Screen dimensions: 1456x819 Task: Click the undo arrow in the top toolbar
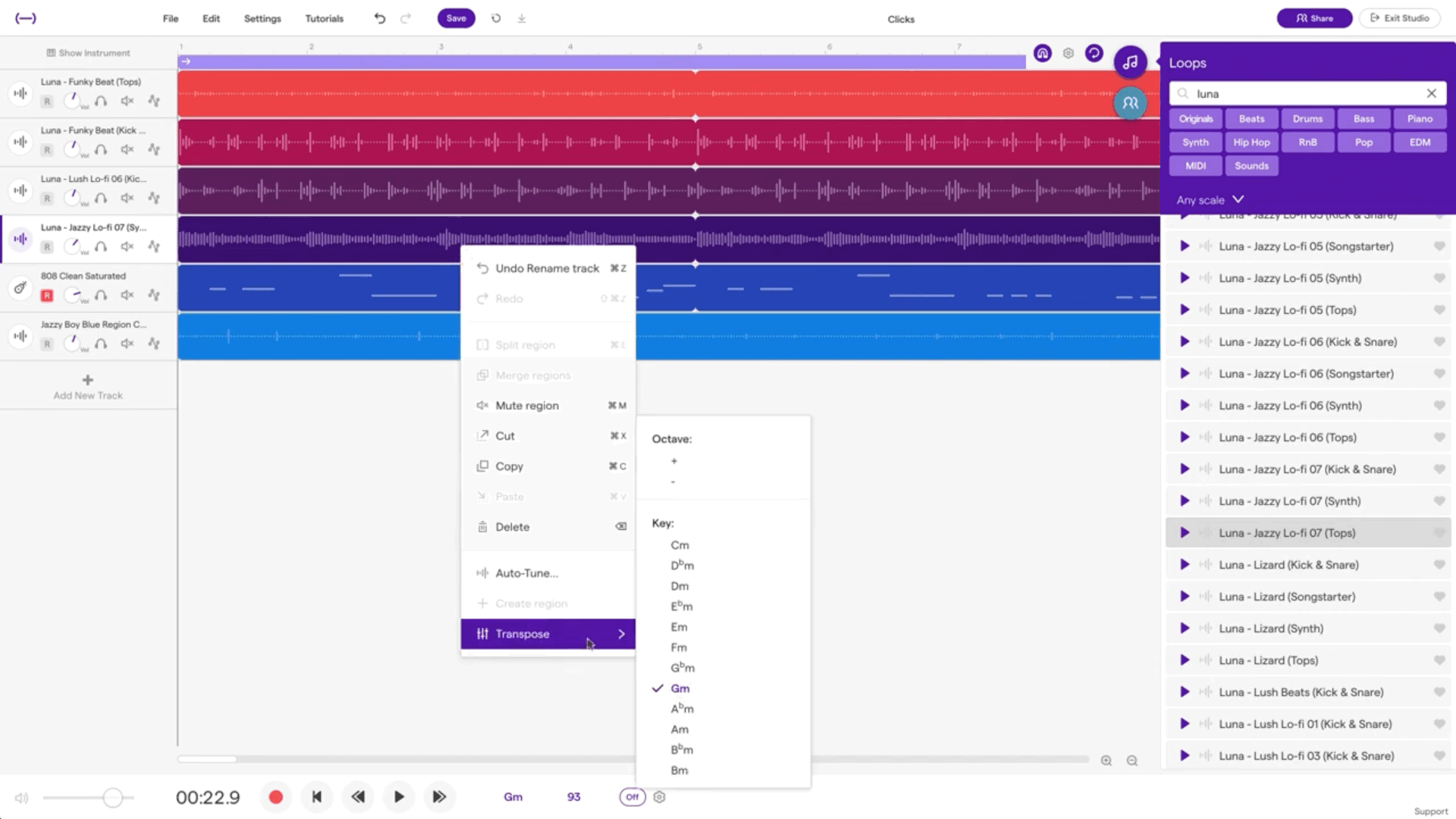click(380, 18)
